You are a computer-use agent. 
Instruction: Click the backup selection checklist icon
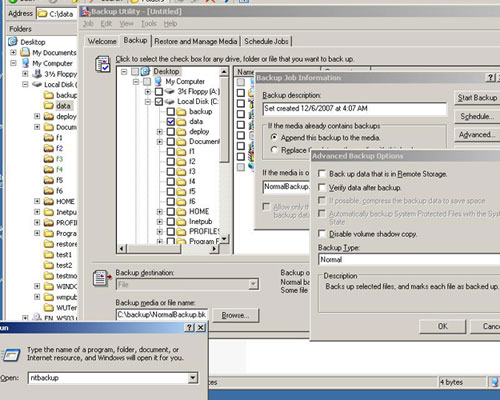pyautogui.click(x=103, y=64)
